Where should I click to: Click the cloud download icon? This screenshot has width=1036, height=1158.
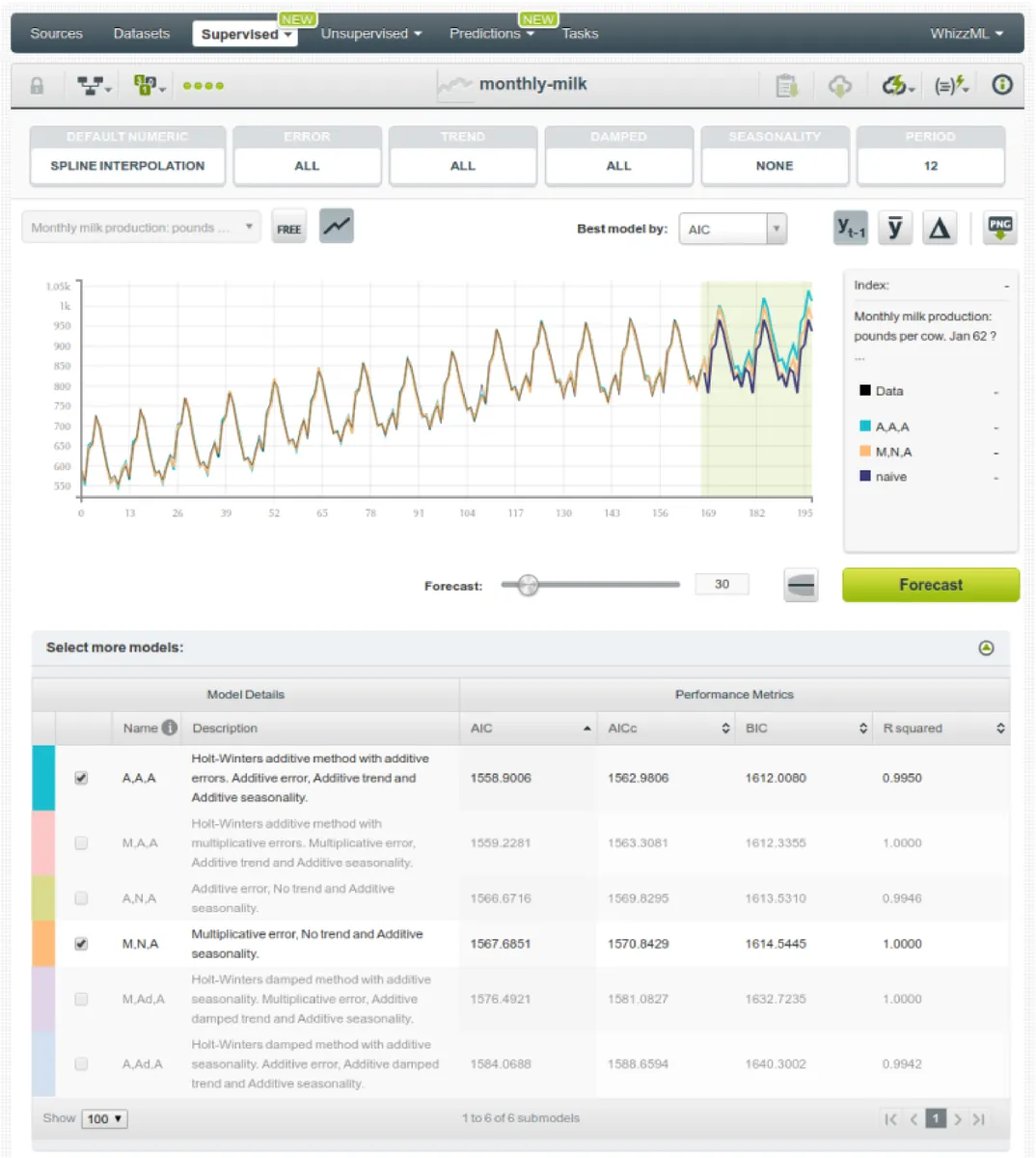pyautogui.click(x=840, y=86)
